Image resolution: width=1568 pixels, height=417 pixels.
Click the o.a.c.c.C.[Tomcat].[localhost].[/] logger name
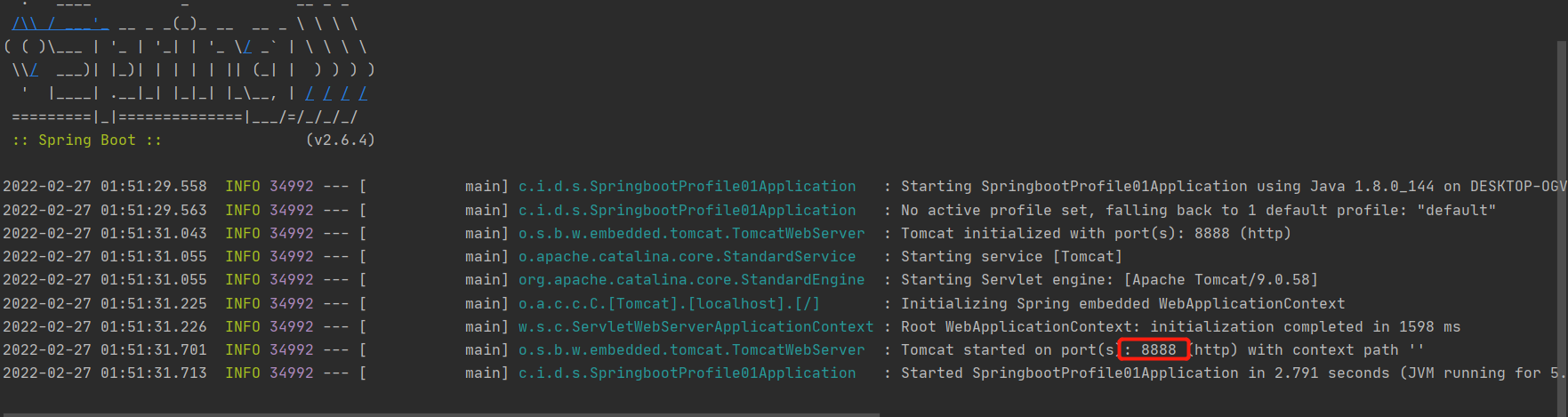pyautogui.click(x=669, y=303)
